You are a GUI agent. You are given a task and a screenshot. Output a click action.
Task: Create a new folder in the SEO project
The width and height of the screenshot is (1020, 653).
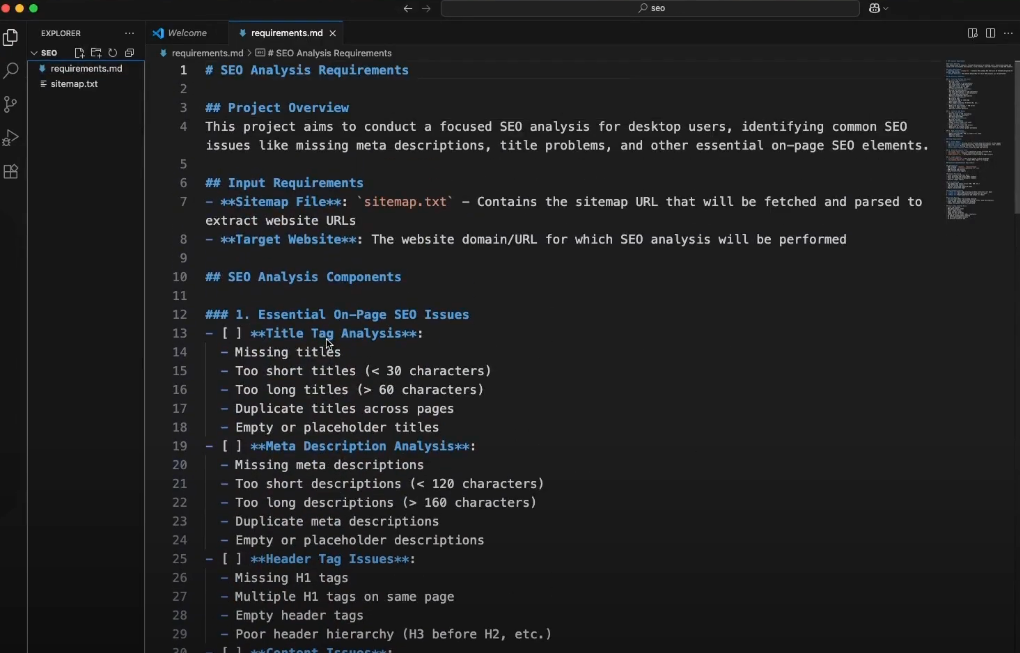coord(96,53)
